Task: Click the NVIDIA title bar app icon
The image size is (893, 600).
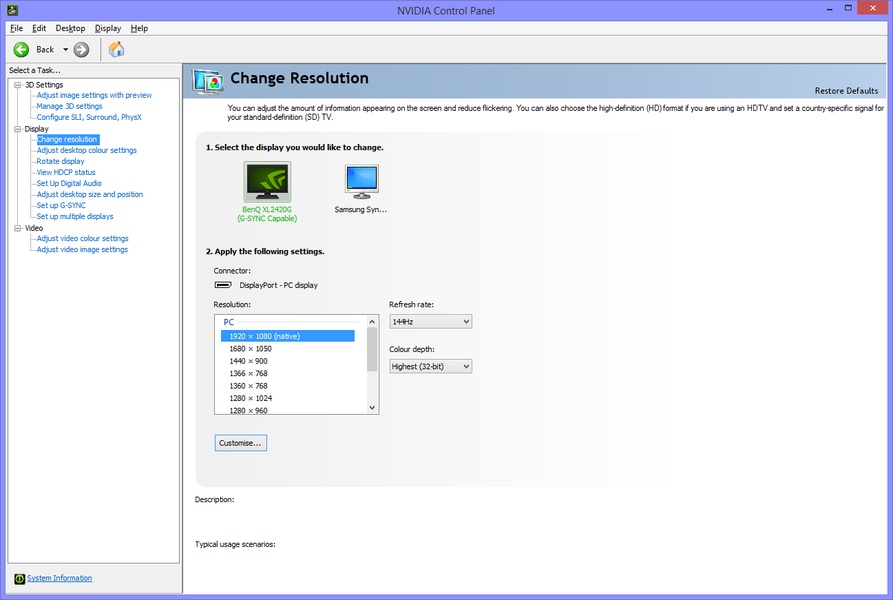Action: coord(12,10)
